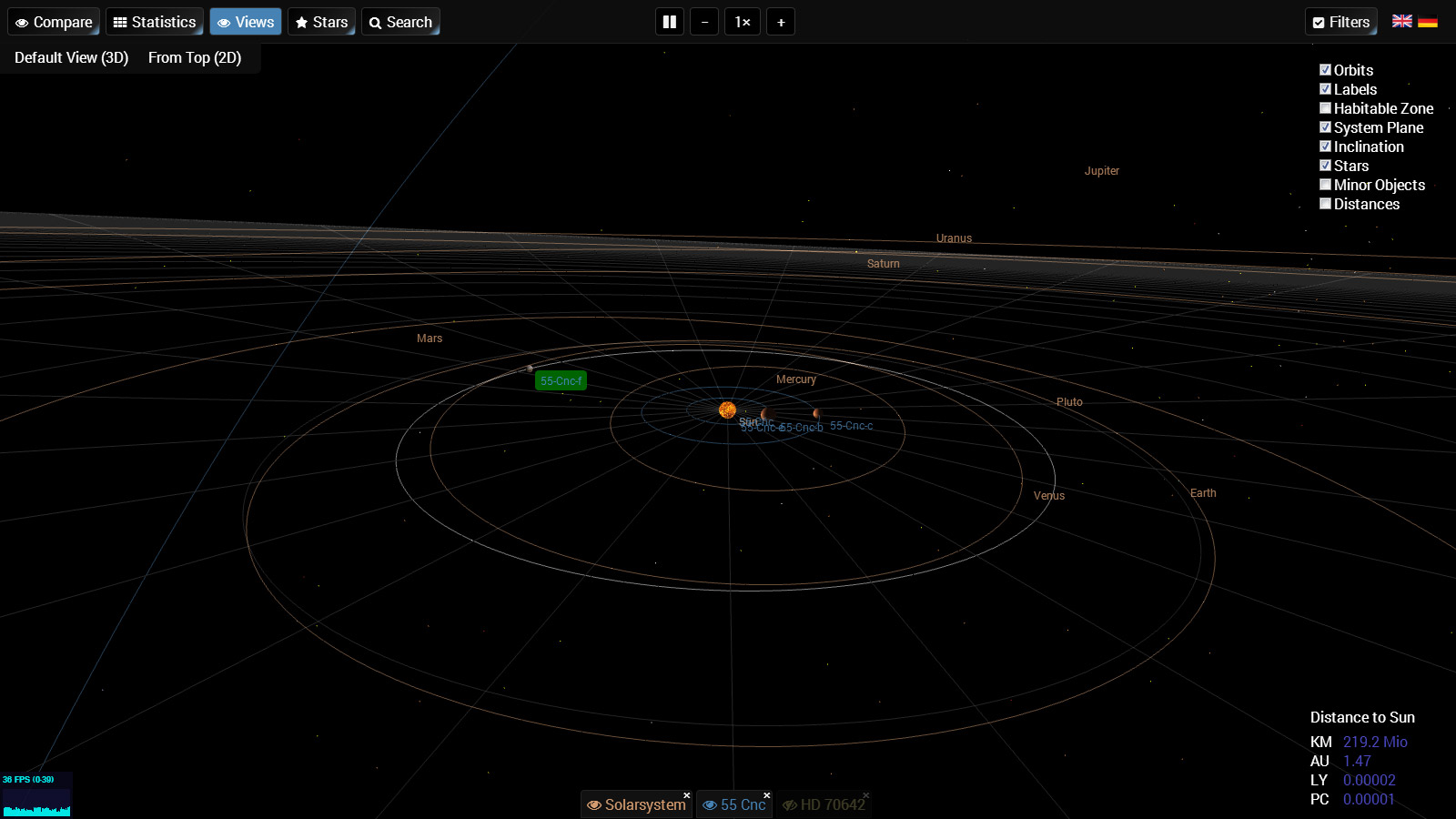Select the Mercury label

click(x=796, y=379)
